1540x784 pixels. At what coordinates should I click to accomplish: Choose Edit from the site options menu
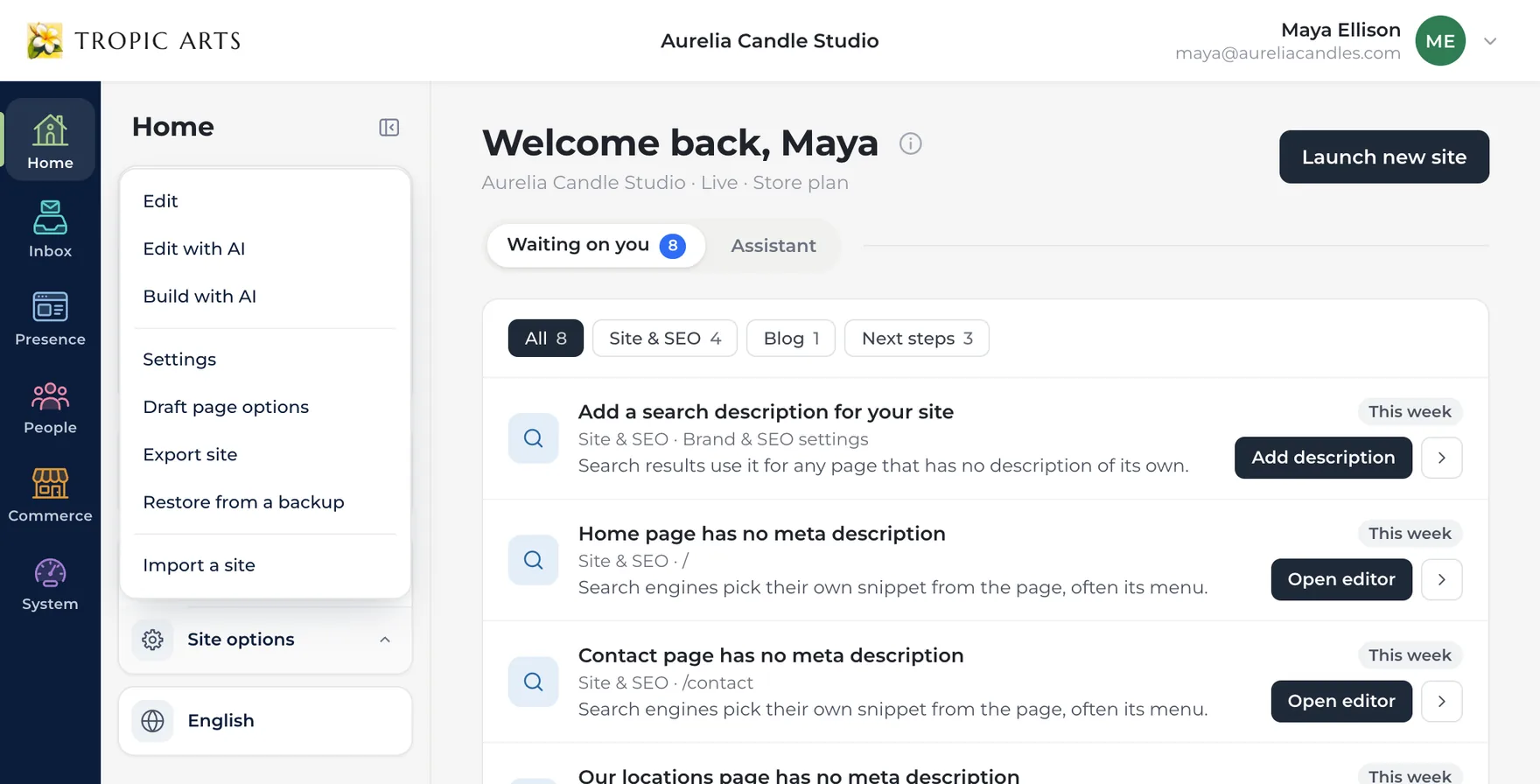point(265,201)
